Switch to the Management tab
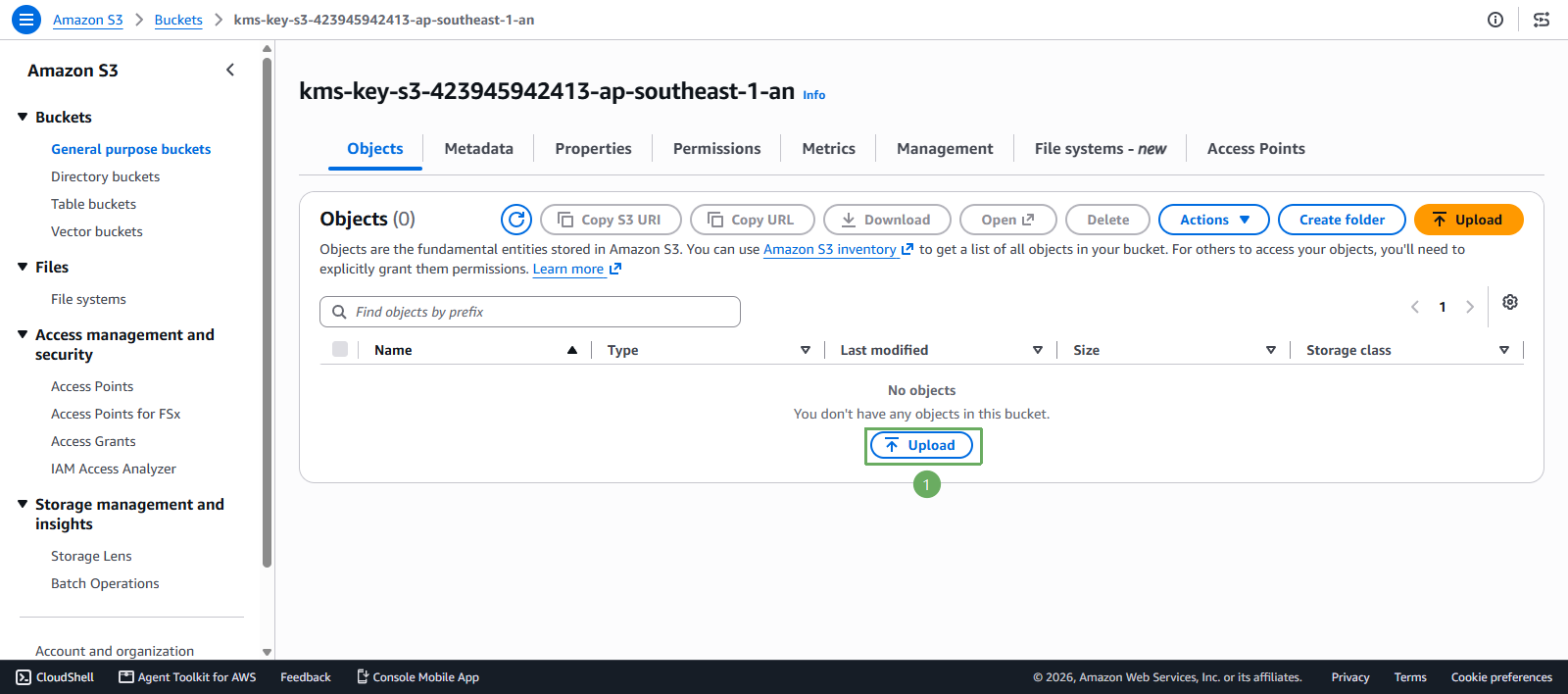Image resolution: width=1568 pixels, height=694 pixels. (x=945, y=149)
